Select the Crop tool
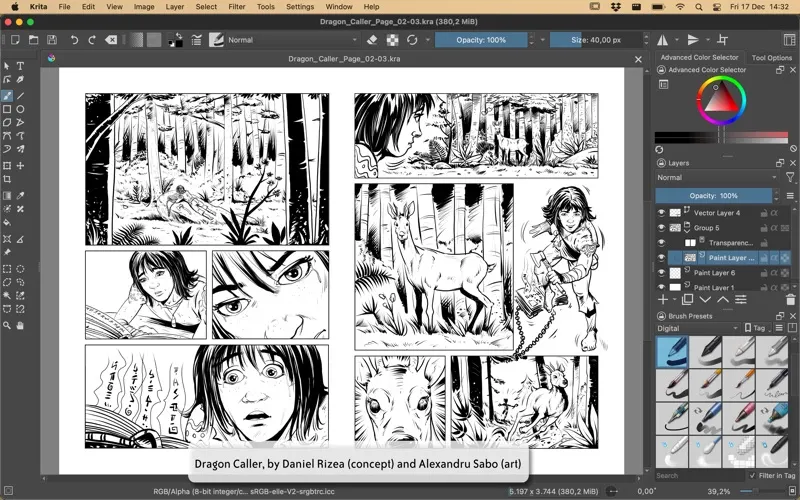Screen dimensions: 800x500 7,179
